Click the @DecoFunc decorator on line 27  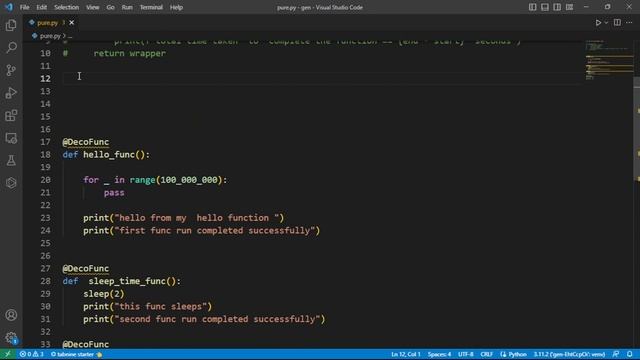[x=86, y=269]
